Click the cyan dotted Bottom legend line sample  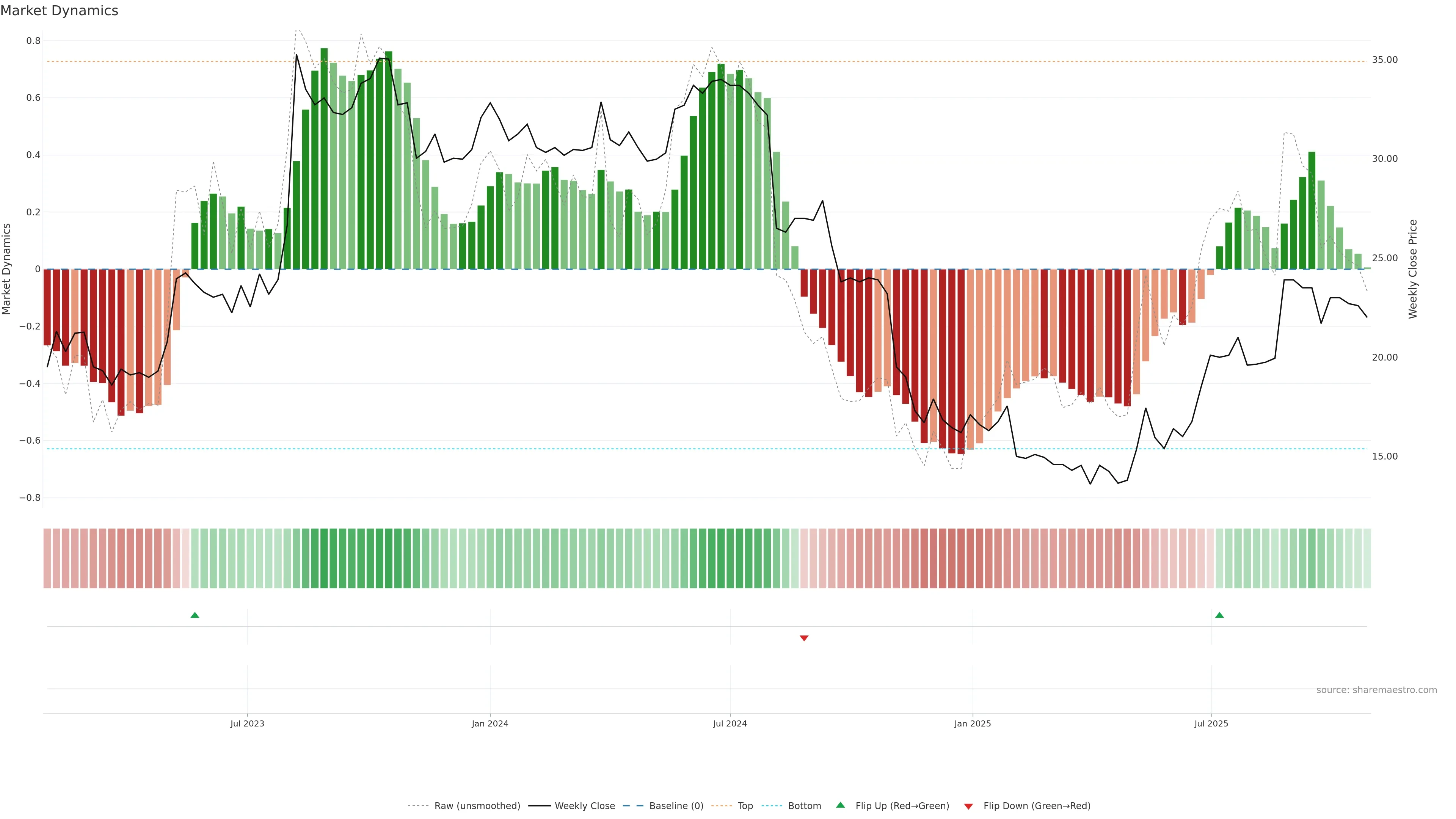(x=772, y=806)
